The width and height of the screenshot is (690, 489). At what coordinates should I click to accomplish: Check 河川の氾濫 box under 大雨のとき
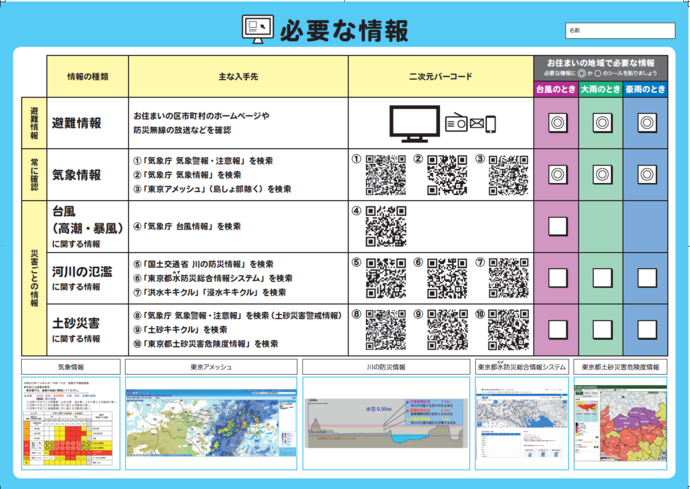[602, 278]
